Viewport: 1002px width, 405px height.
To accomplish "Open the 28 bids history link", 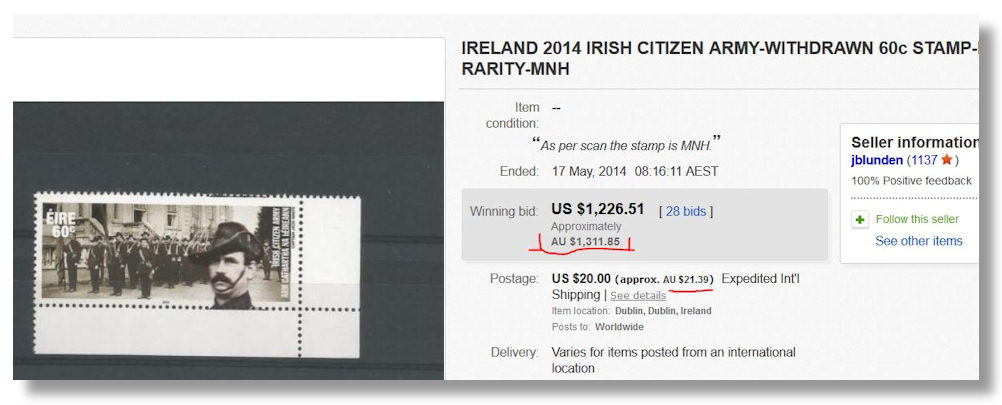I will [686, 211].
